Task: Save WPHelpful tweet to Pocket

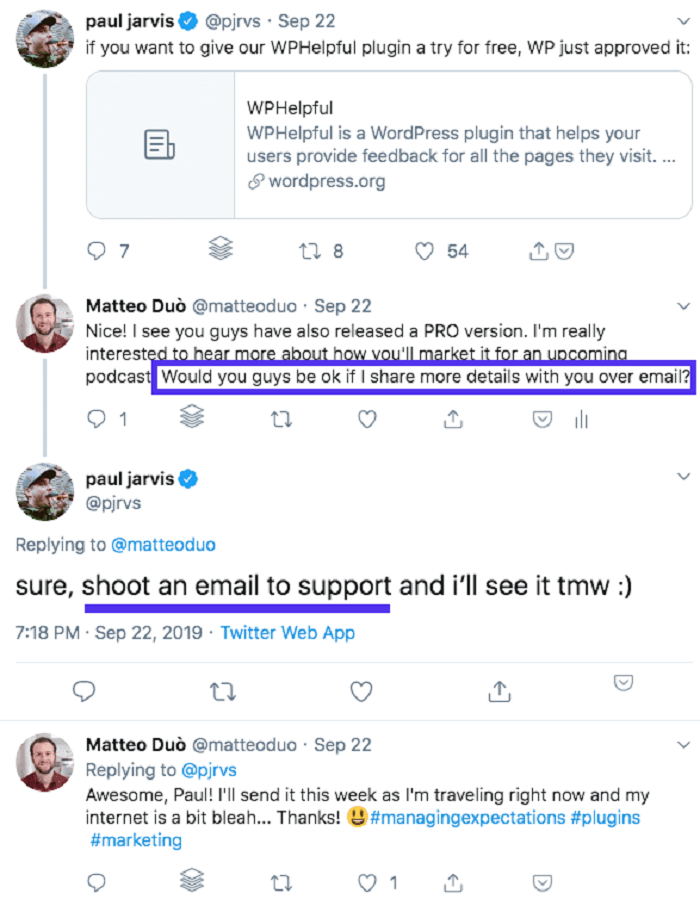Action: click(x=564, y=251)
